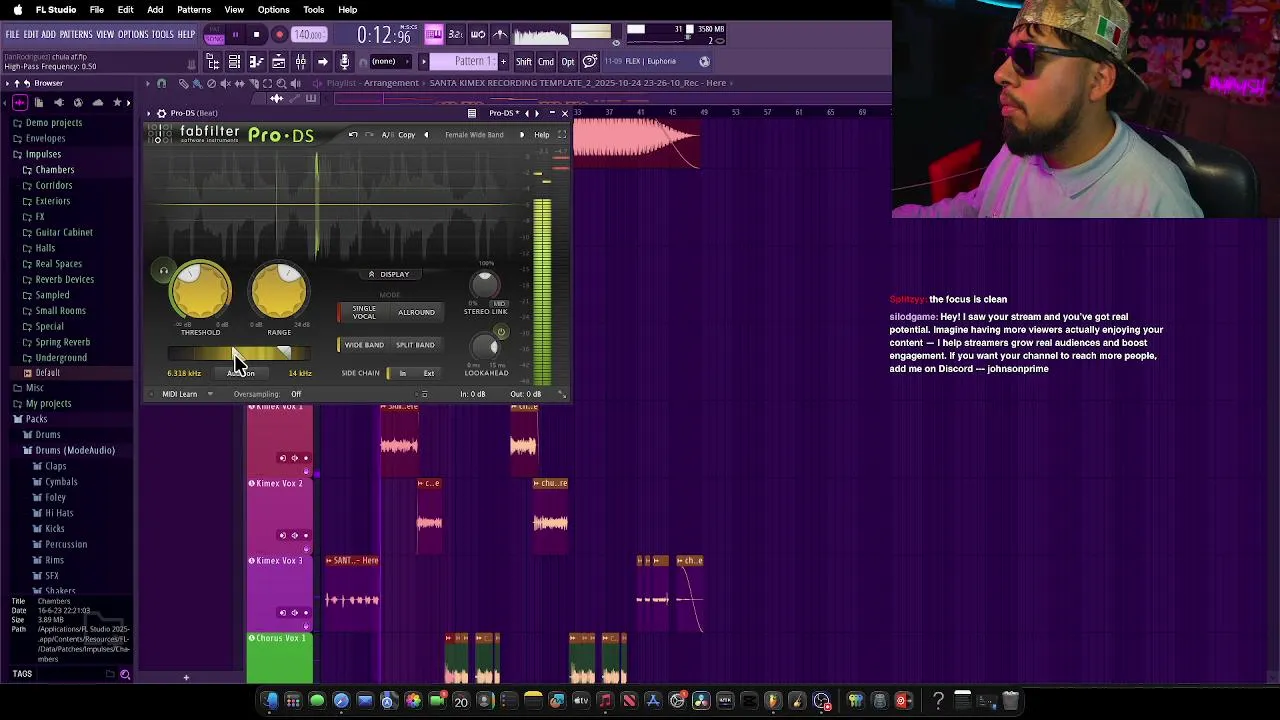
Task: Click Copy in Pro-DS header
Action: point(406,135)
